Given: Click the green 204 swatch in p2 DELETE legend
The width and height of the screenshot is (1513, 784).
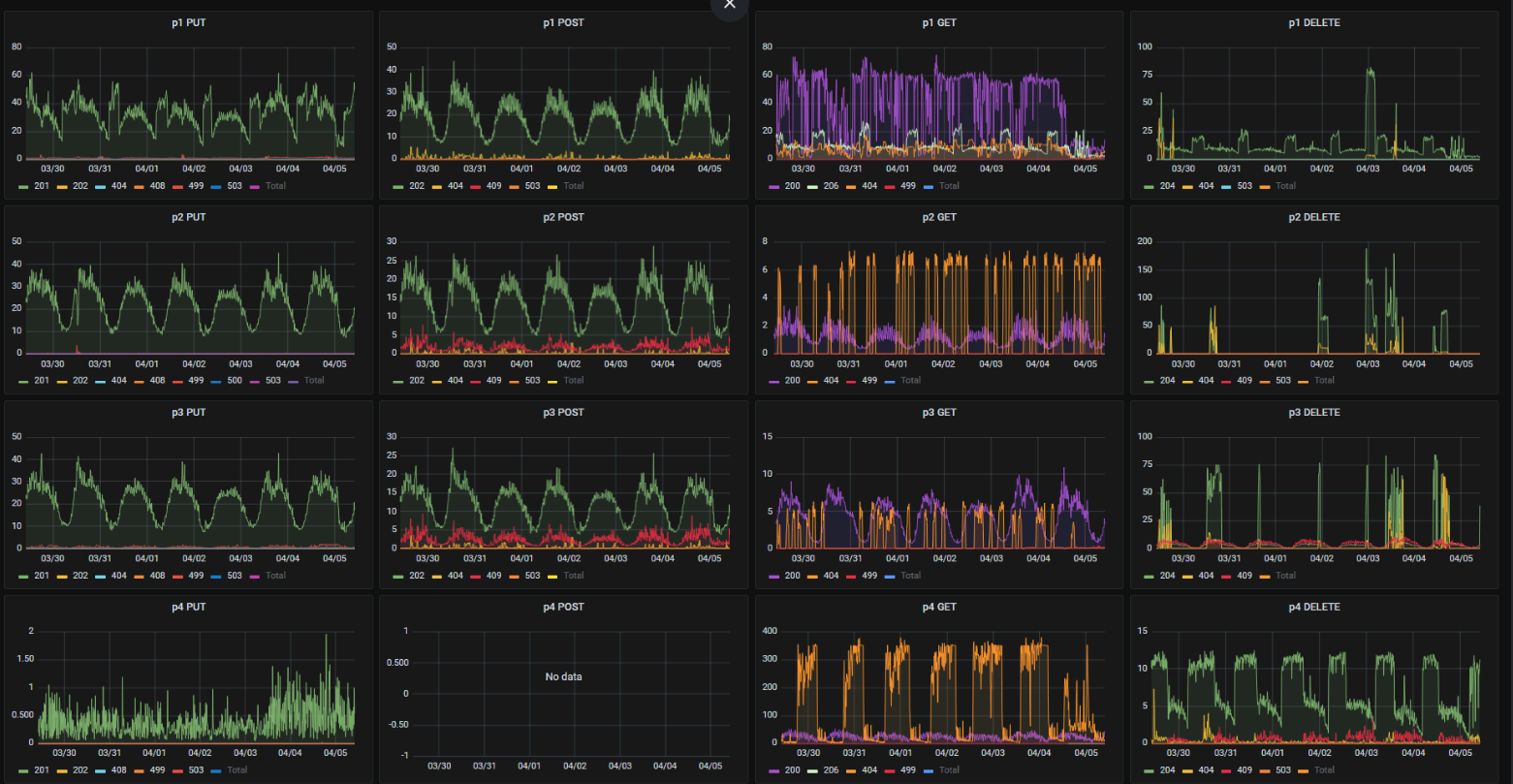Looking at the screenshot, I should click(1150, 381).
